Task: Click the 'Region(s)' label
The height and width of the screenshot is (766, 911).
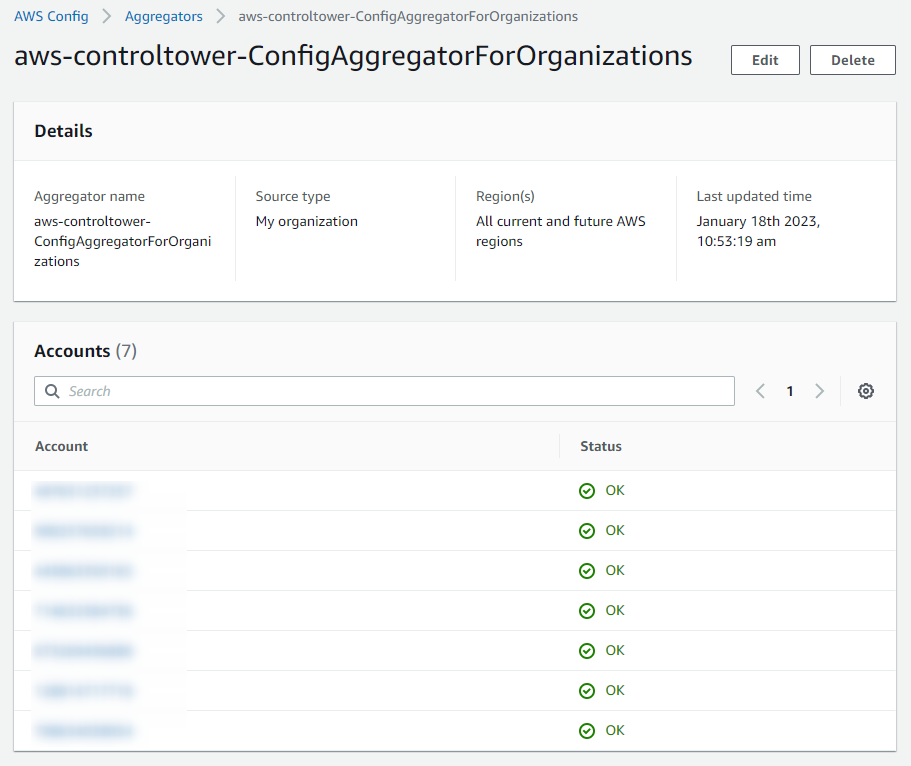Action: [x=505, y=196]
